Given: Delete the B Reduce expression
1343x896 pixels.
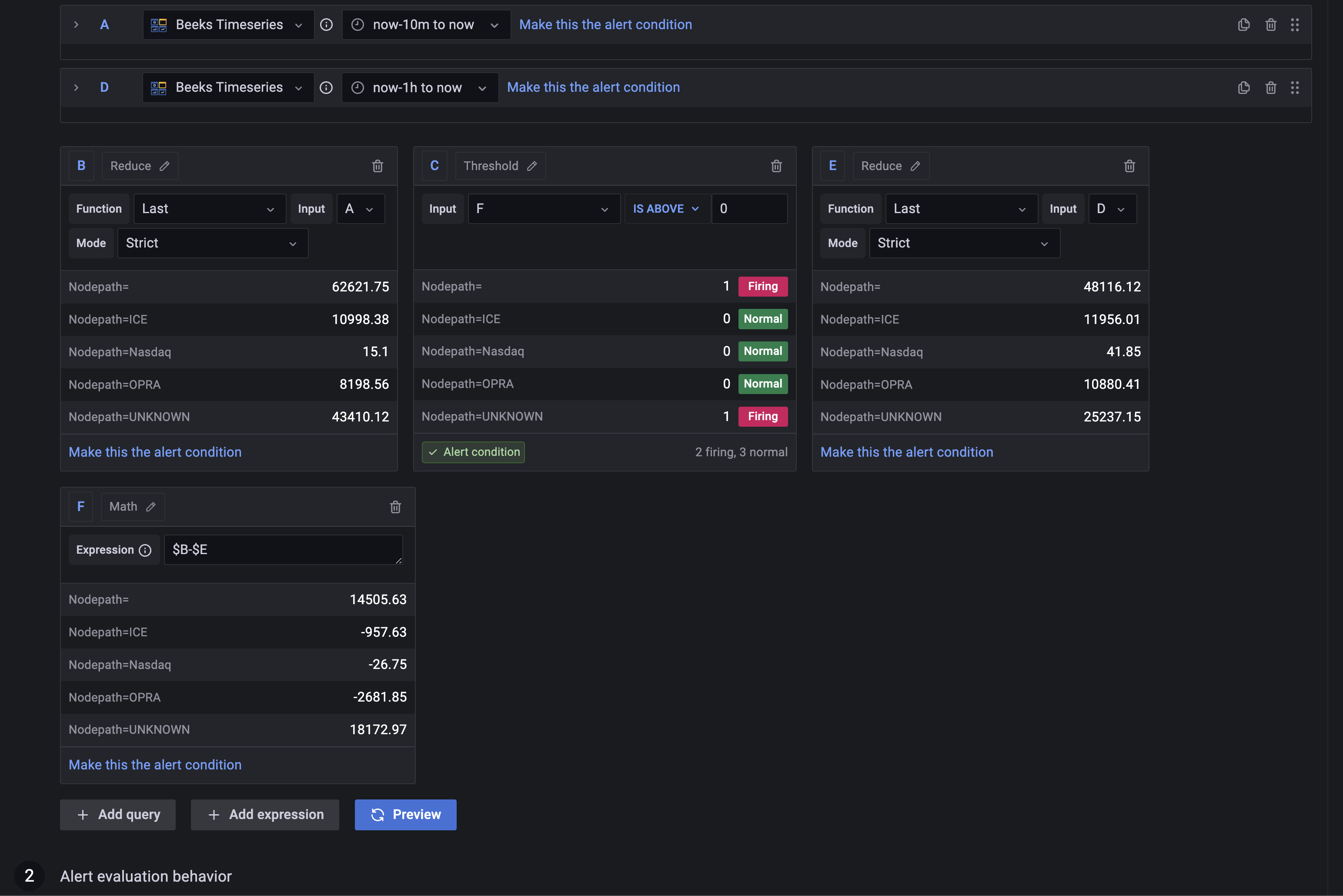Looking at the screenshot, I should pyautogui.click(x=378, y=166).
